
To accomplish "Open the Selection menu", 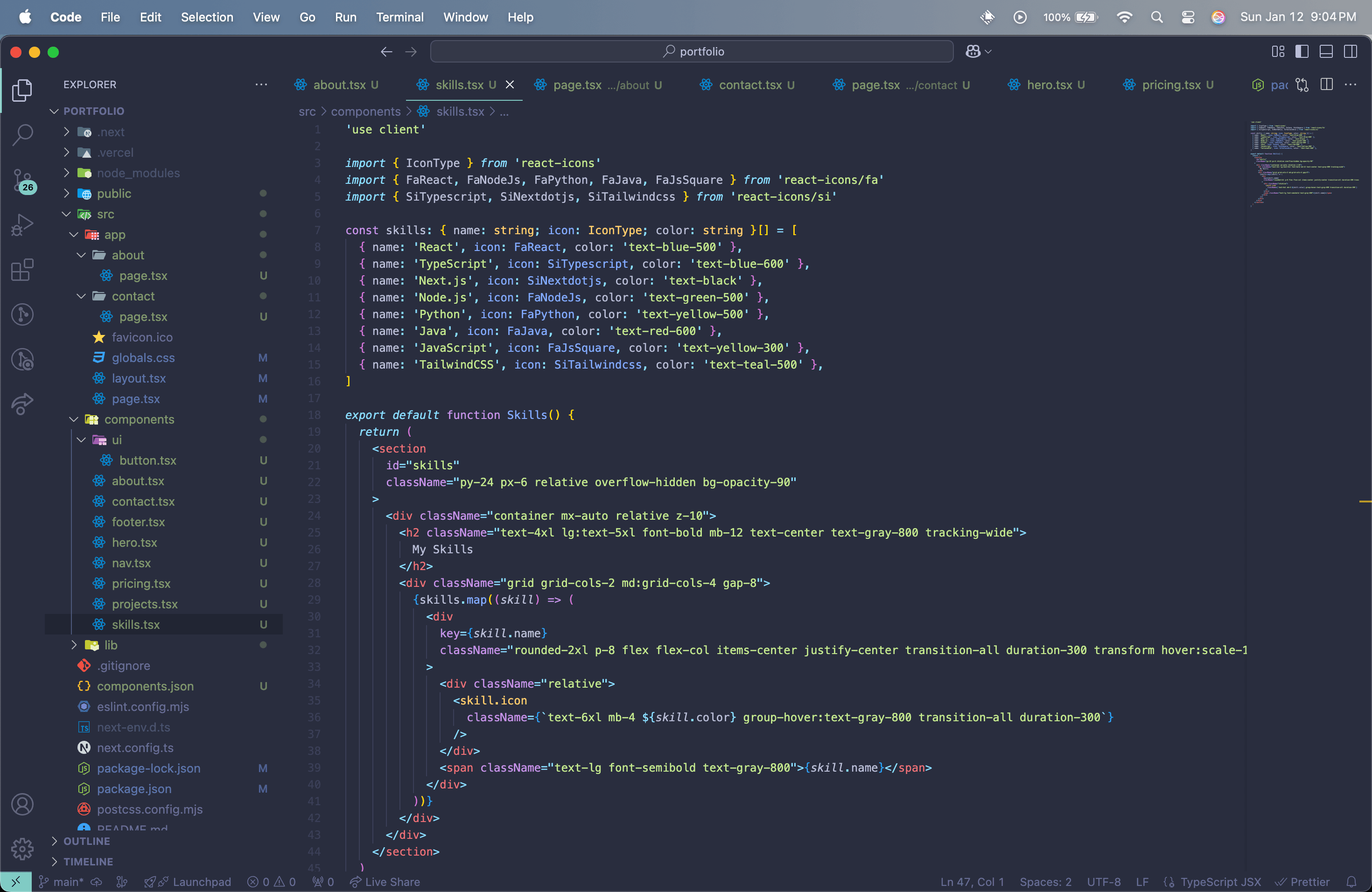I will coord(207,17).
